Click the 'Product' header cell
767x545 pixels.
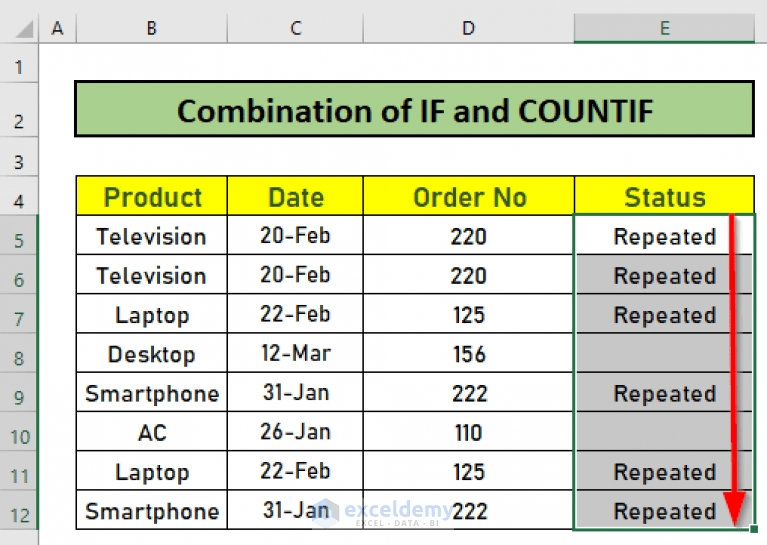pyautogui.click(x=152, y=196)
